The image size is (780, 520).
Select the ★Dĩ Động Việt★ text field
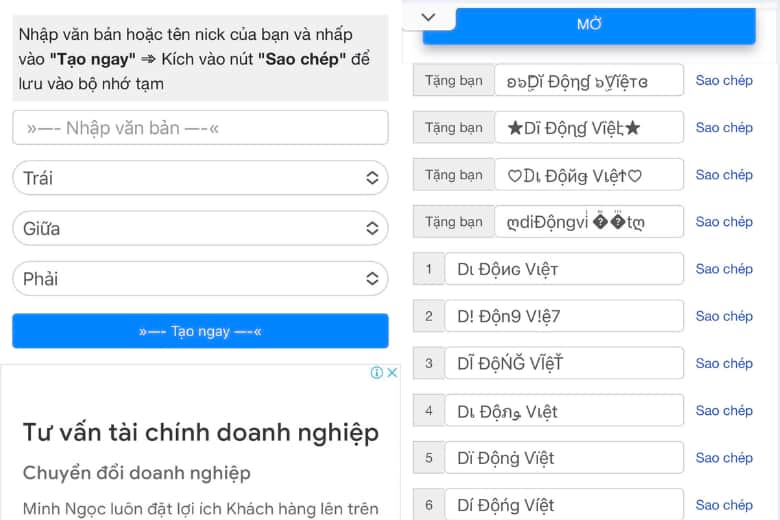(589, 127)
